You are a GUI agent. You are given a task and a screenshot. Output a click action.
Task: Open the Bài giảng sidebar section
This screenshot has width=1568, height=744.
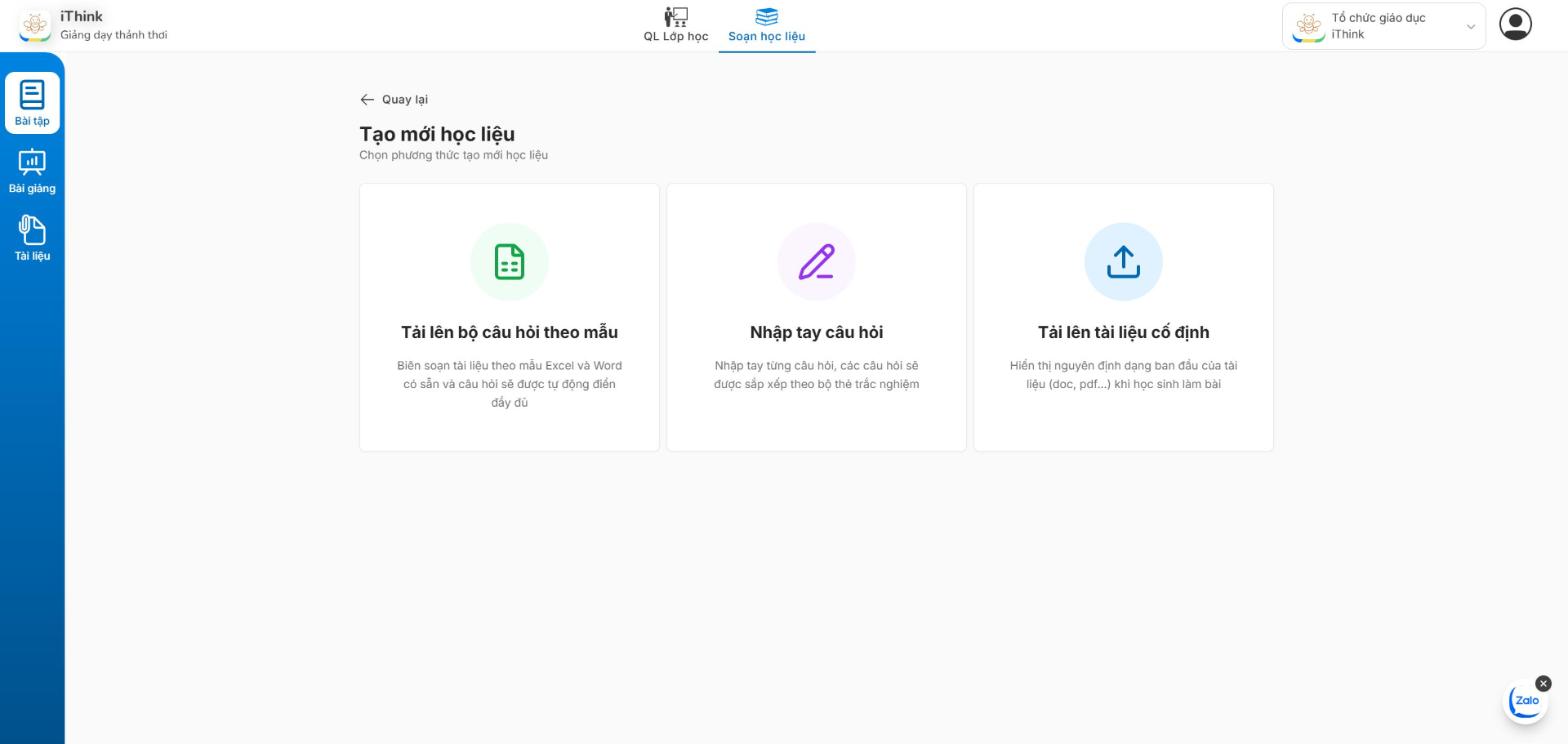pyautogui.click(x=32, y=171)
